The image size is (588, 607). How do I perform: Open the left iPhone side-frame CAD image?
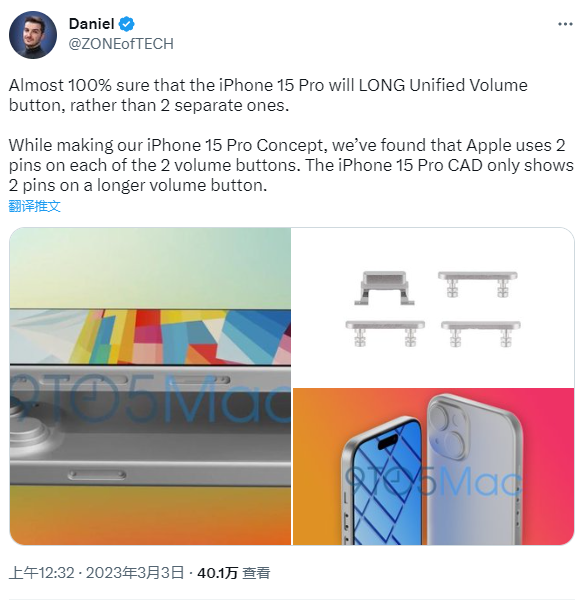coord(150,386)
